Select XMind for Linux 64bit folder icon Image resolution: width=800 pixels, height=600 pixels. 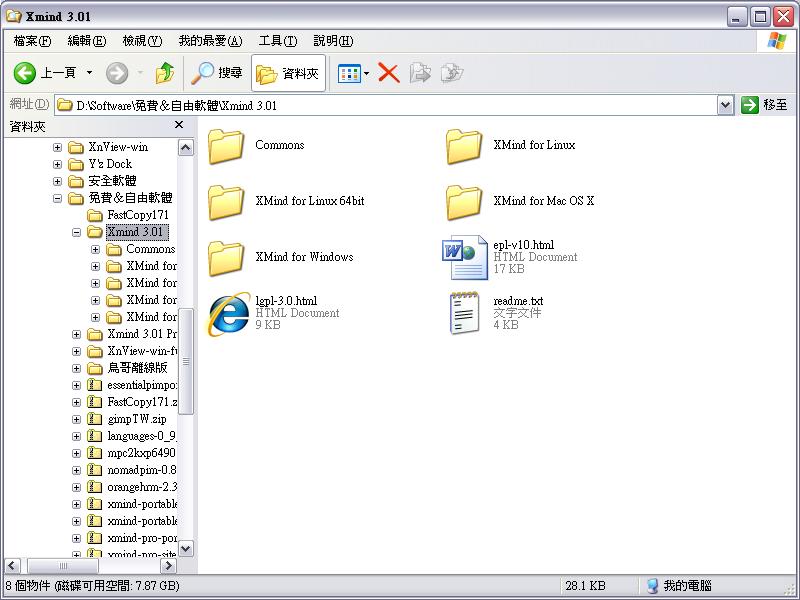pos(226,202)
